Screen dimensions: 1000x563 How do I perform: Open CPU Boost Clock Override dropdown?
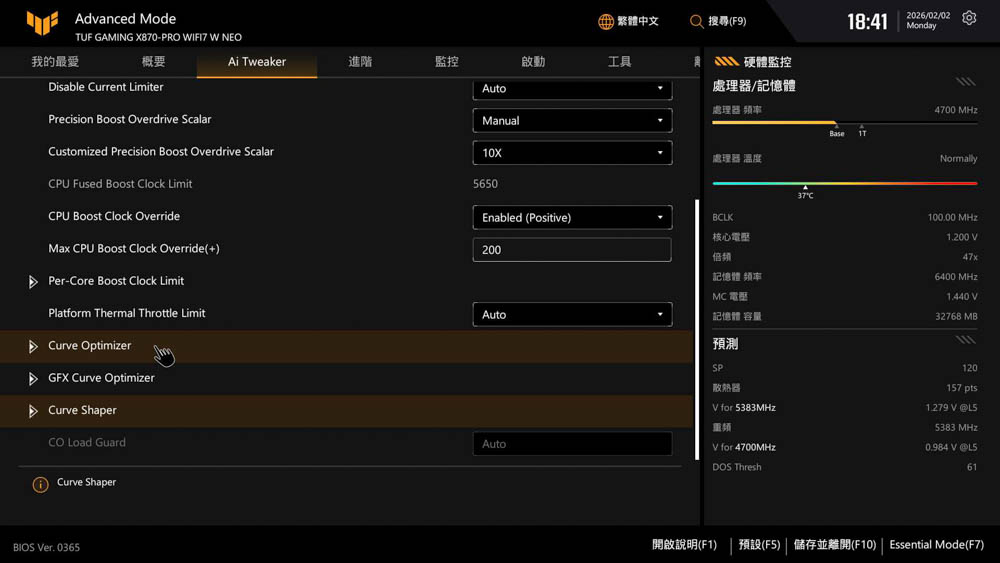pos(571,218)
